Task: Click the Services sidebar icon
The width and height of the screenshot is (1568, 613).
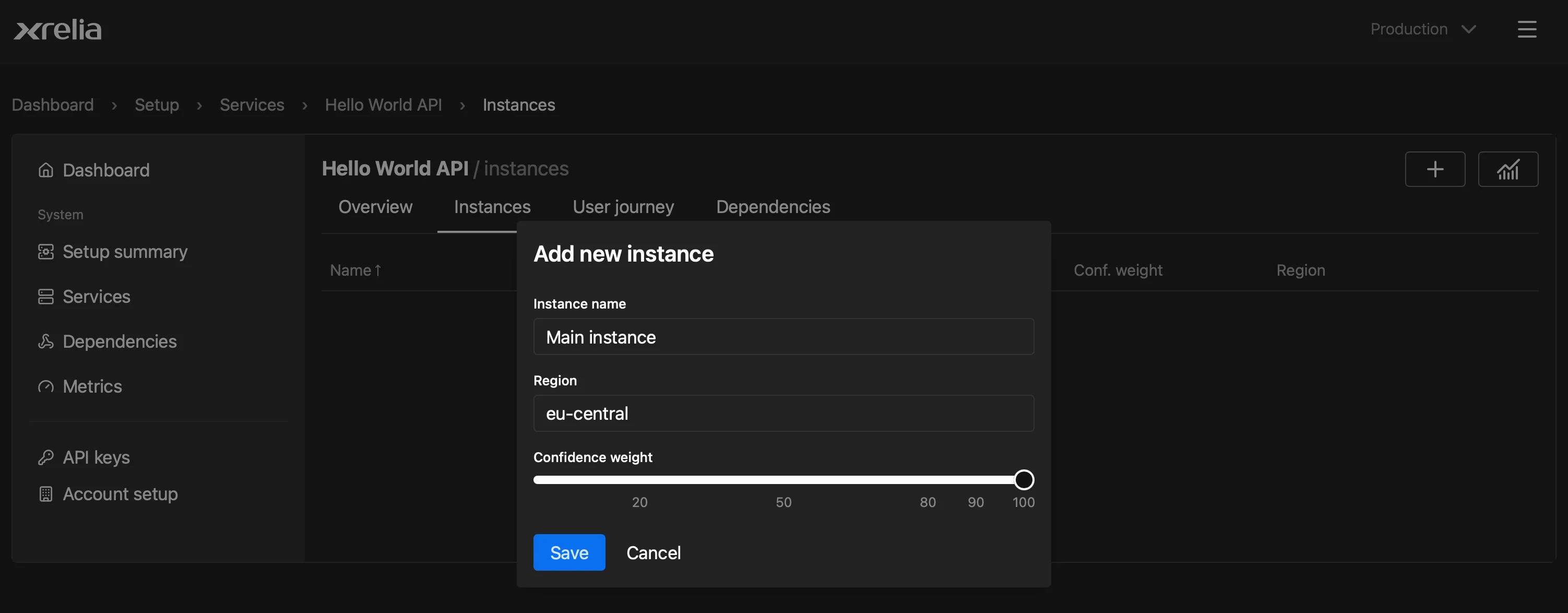Action: tap(45, 297)
